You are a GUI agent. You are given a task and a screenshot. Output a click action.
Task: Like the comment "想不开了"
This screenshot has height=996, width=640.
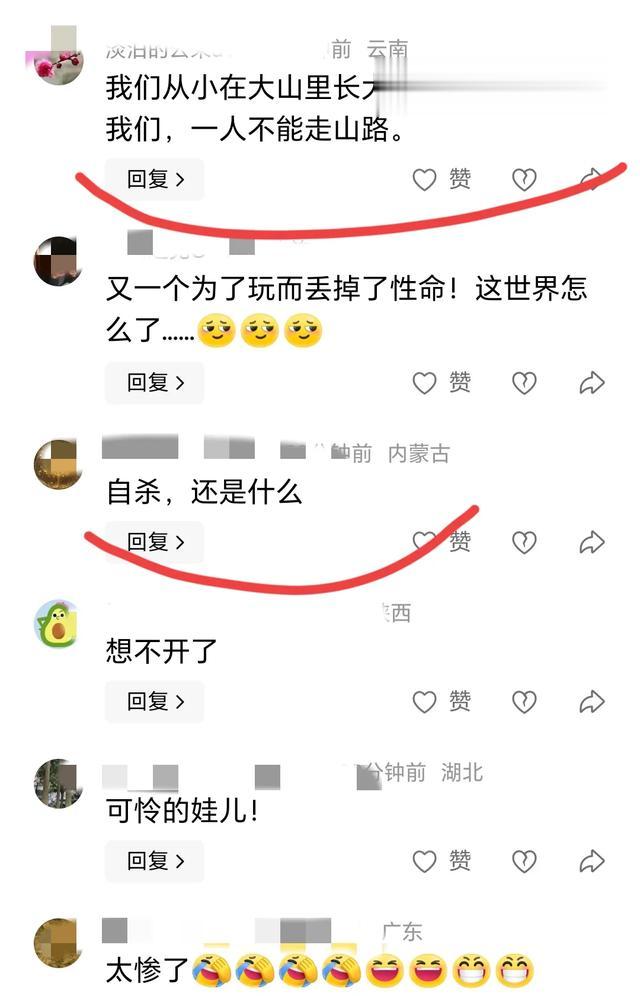tap(441, 701)
